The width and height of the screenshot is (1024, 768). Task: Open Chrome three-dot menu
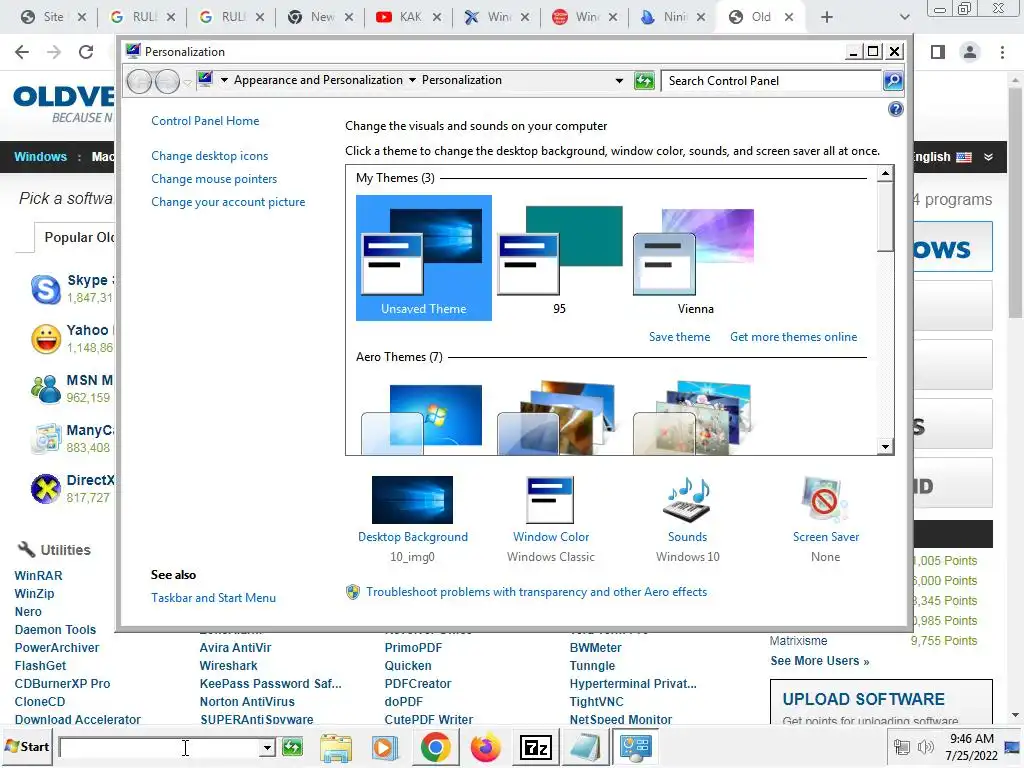pyautogui.click(x=1002, y=52)
